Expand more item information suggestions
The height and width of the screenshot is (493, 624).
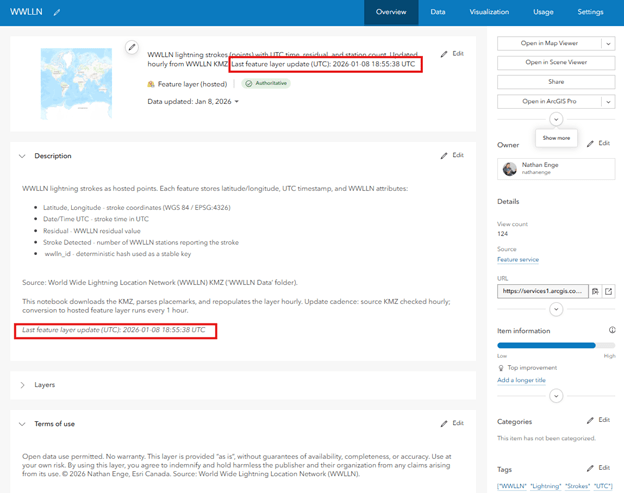point(556,396)
